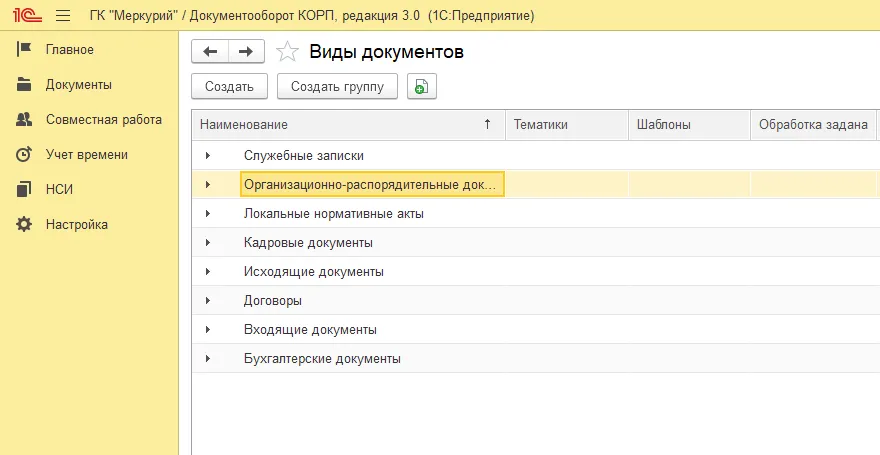Expand the Бухгалтерские документы group
The image size is (880, 455).
click(208, 358)
